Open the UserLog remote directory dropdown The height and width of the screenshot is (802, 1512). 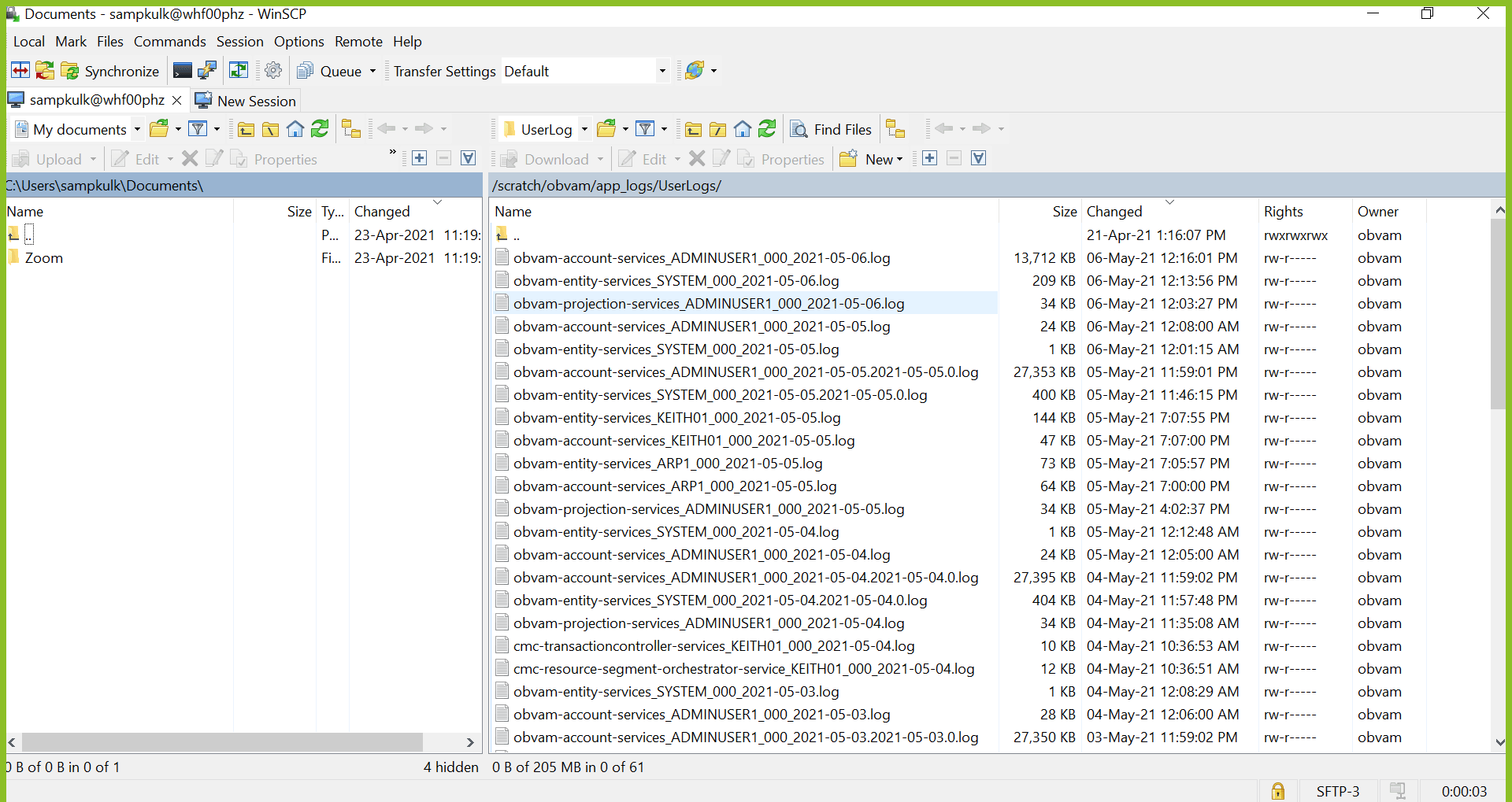[x=584, y=129]
